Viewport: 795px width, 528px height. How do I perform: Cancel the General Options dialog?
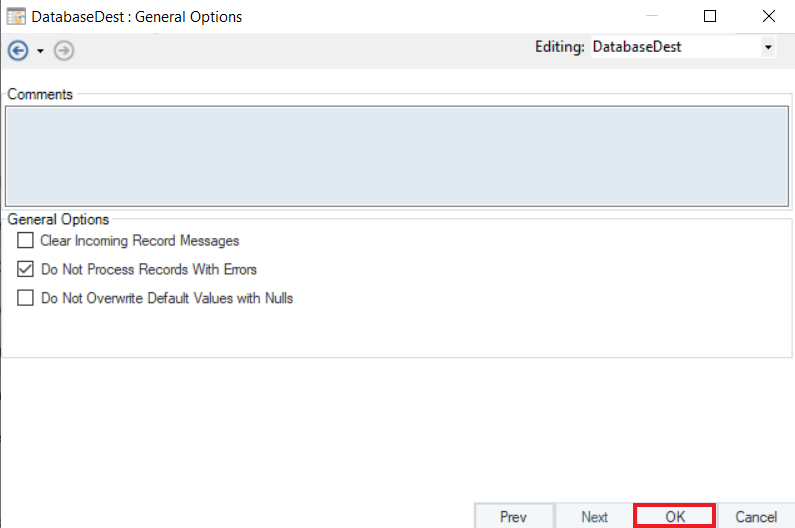(x=756, y=516)
